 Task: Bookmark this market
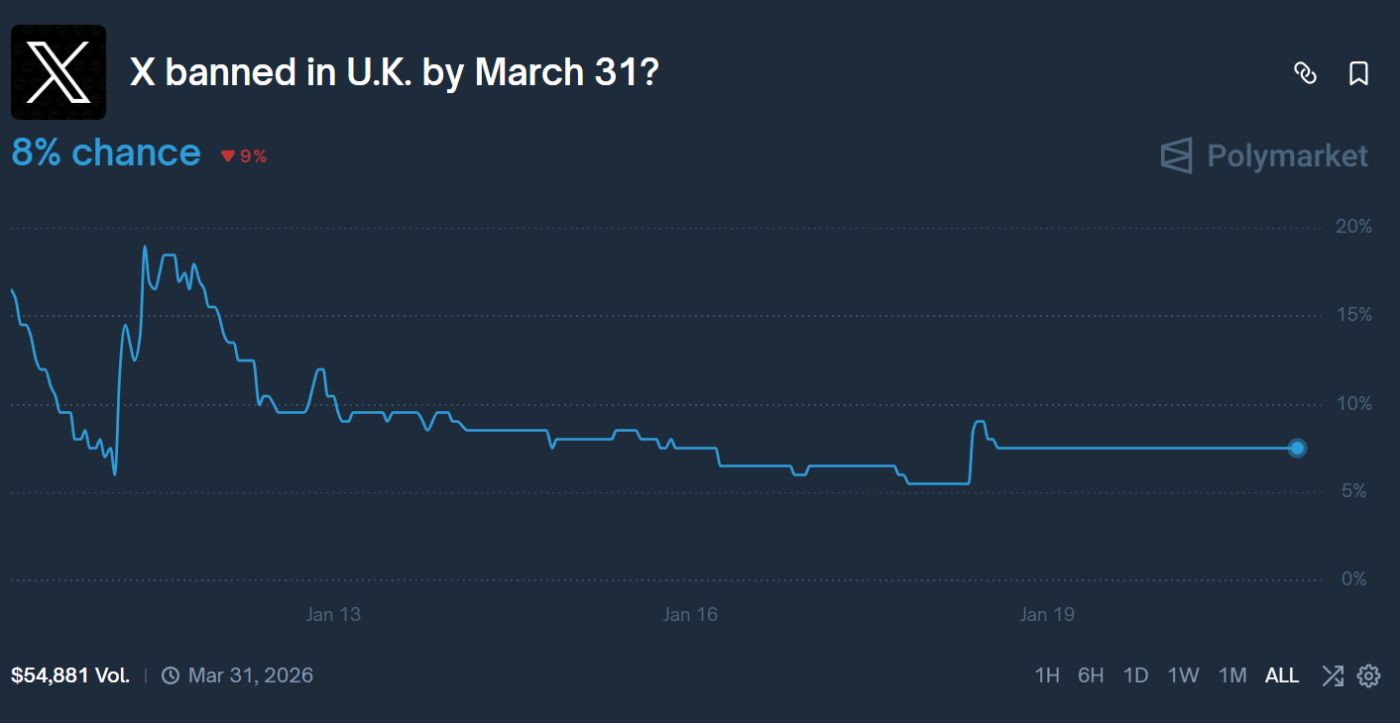1358,73
